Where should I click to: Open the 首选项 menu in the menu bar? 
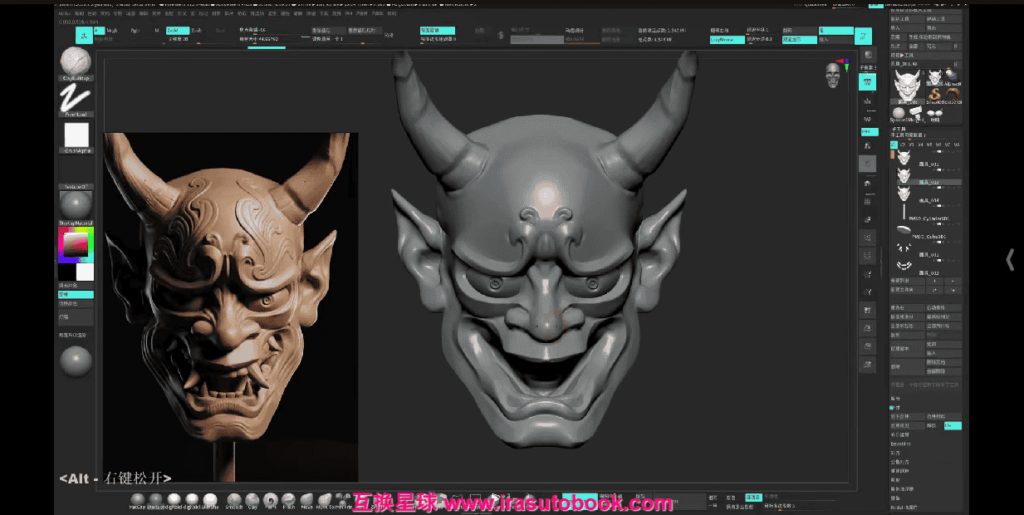click(x=257, y=13)
